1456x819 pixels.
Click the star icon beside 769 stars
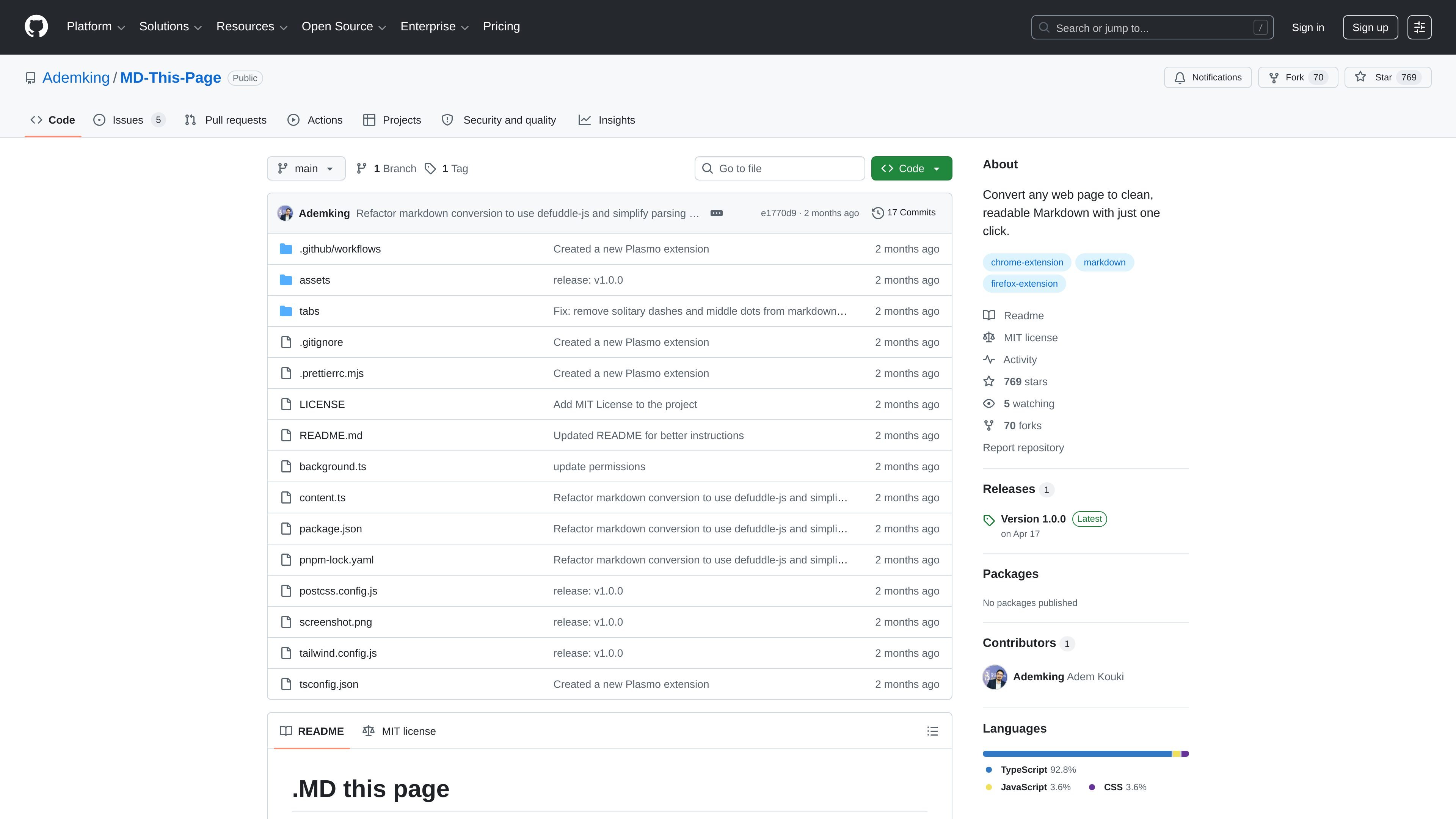988,381
